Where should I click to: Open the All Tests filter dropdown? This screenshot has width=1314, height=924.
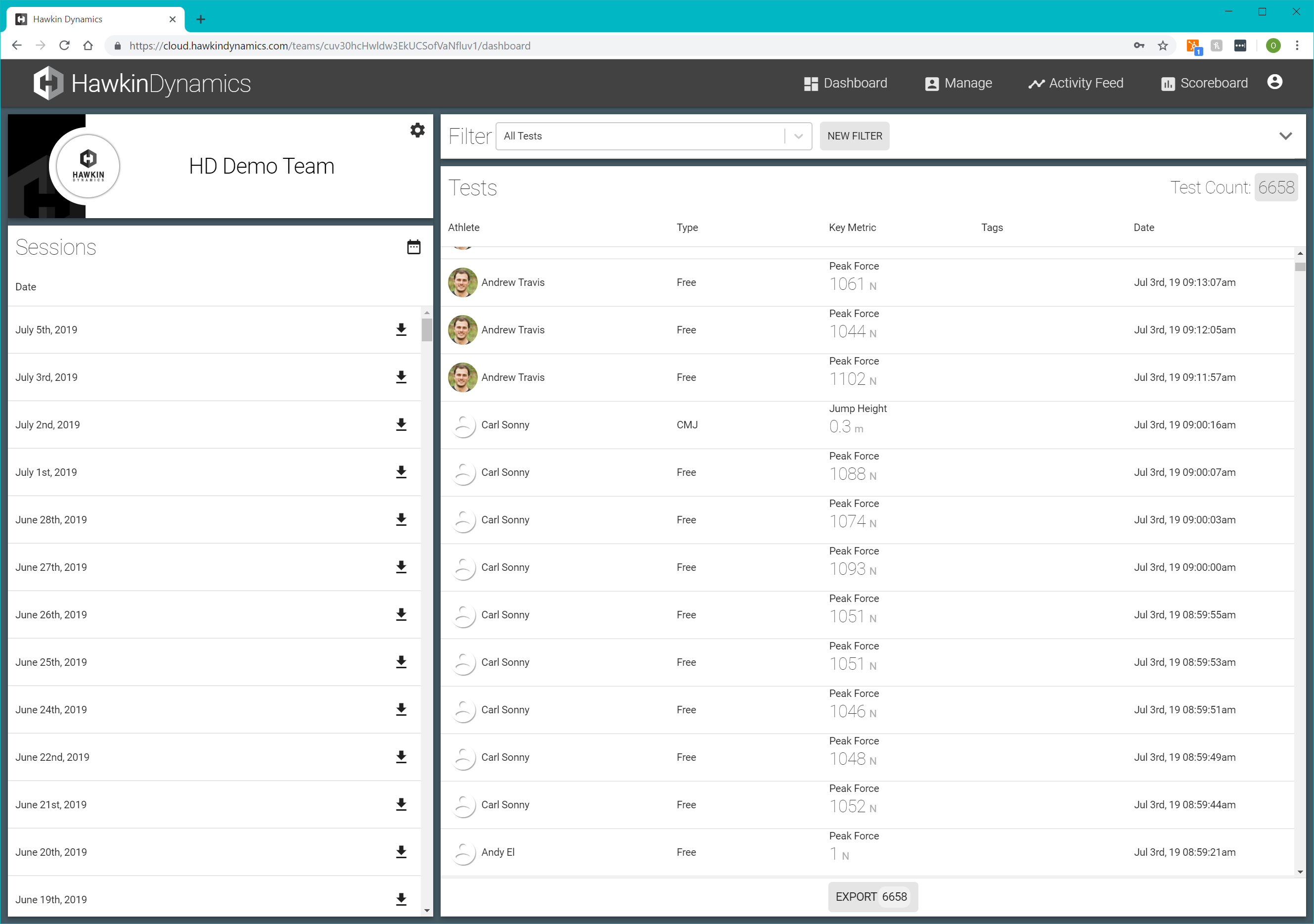(654, 136)
